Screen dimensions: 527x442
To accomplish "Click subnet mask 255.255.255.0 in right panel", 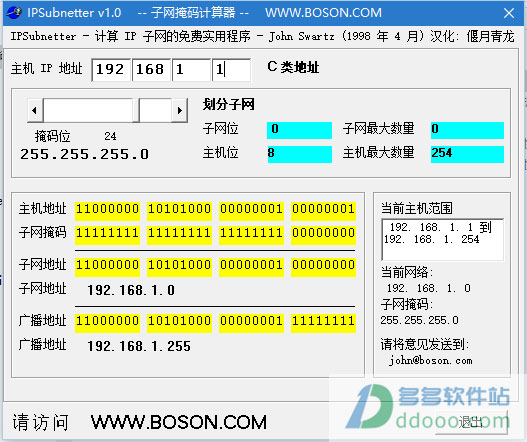I will [x=419, y=320].
